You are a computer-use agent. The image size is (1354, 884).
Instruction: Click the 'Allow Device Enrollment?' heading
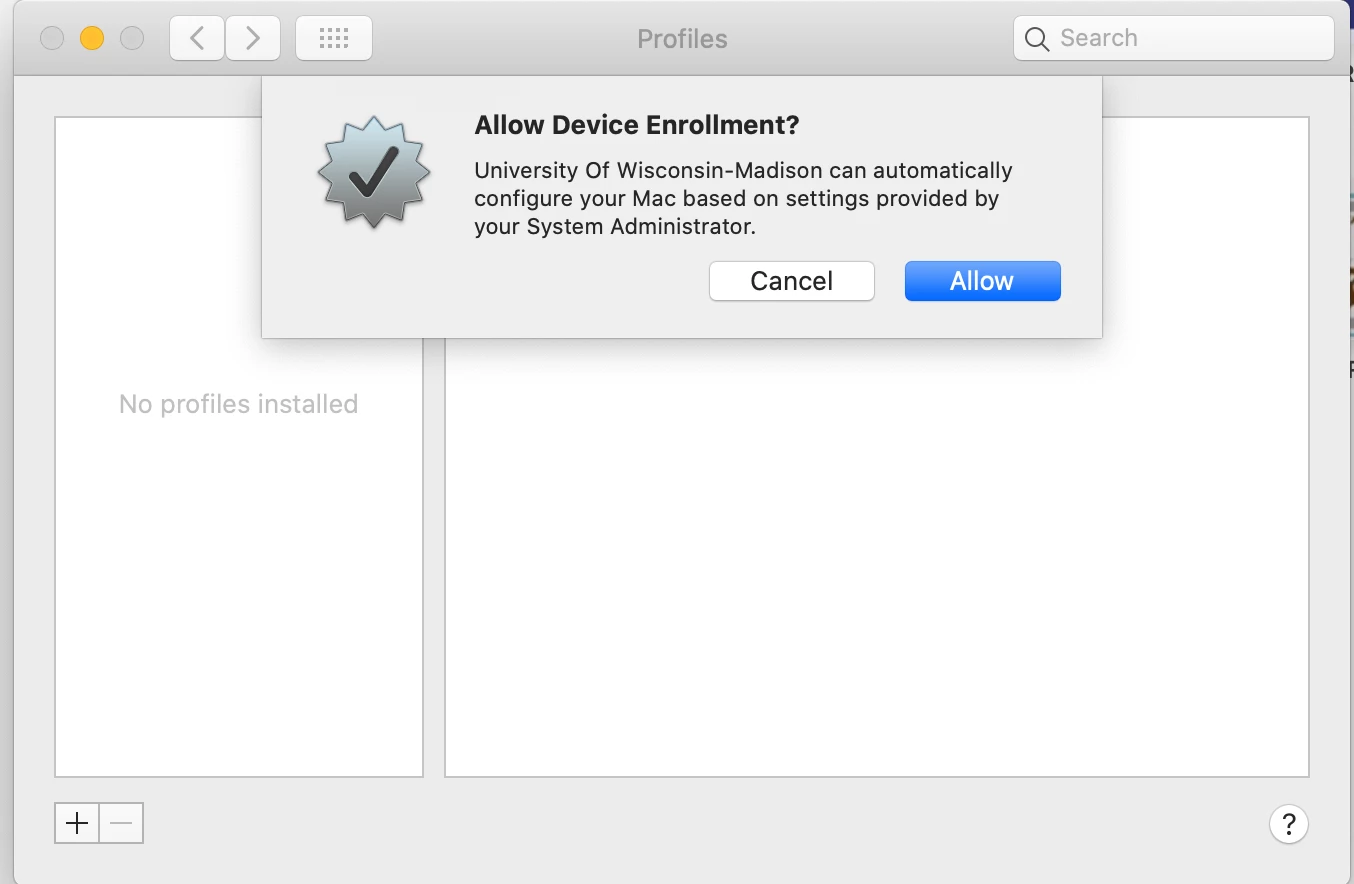pyautogui.click(x=637, y=125)
